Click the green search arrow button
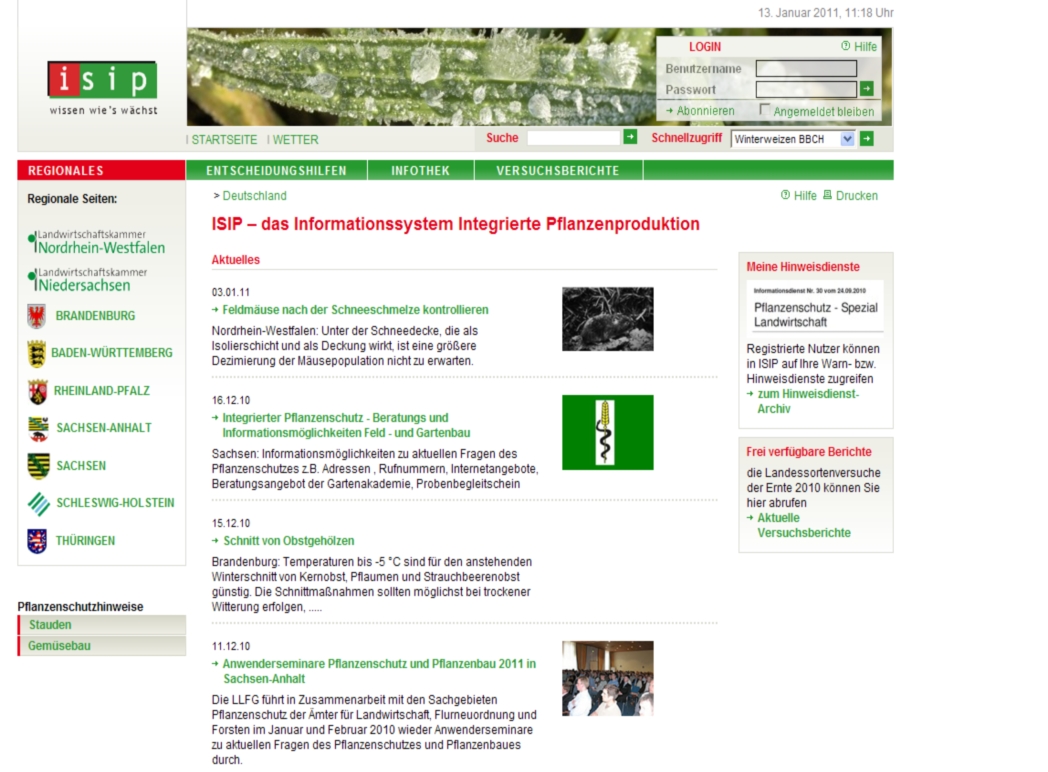 (x=630, y=138)
